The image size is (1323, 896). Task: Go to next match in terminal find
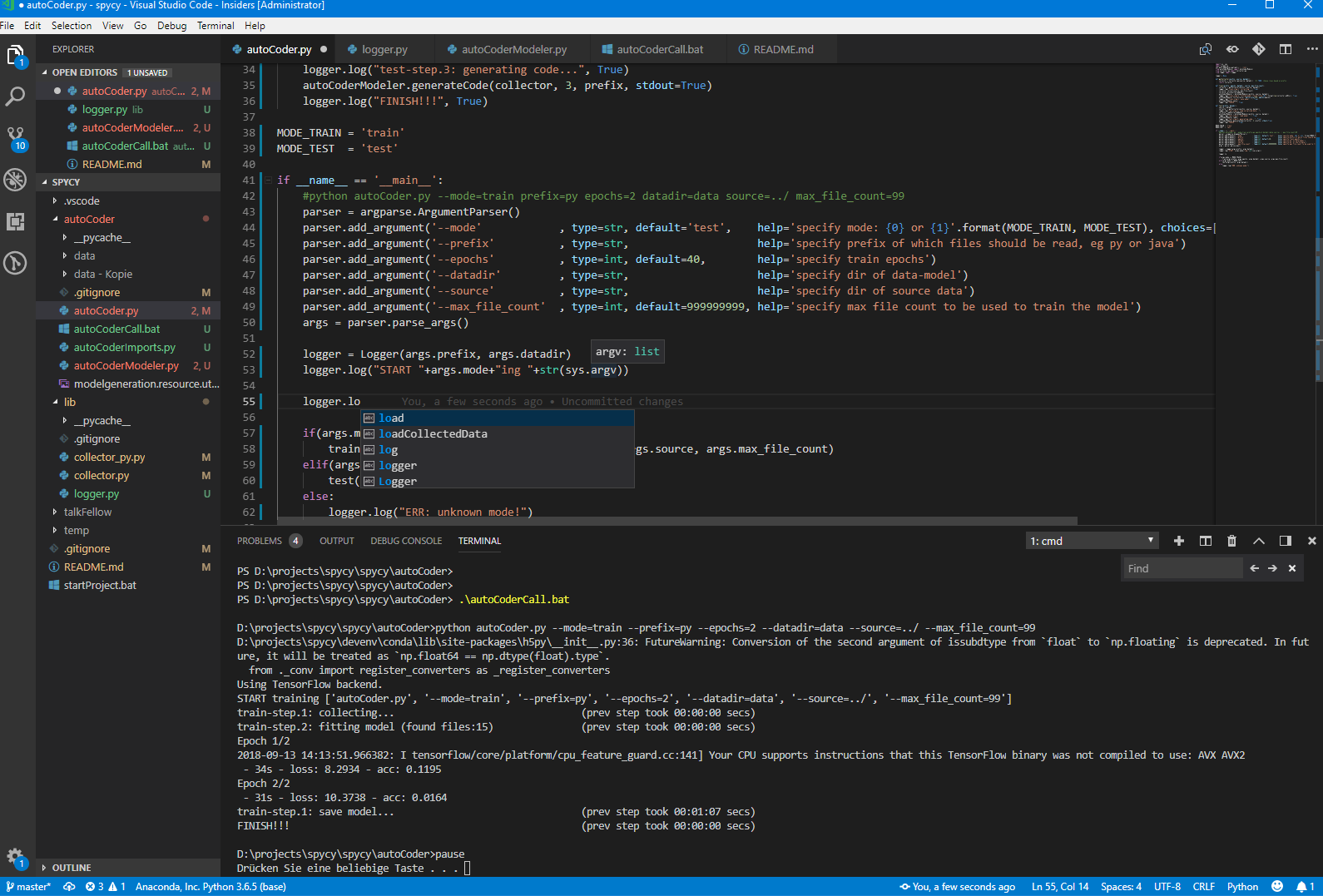click(1272, 568)
